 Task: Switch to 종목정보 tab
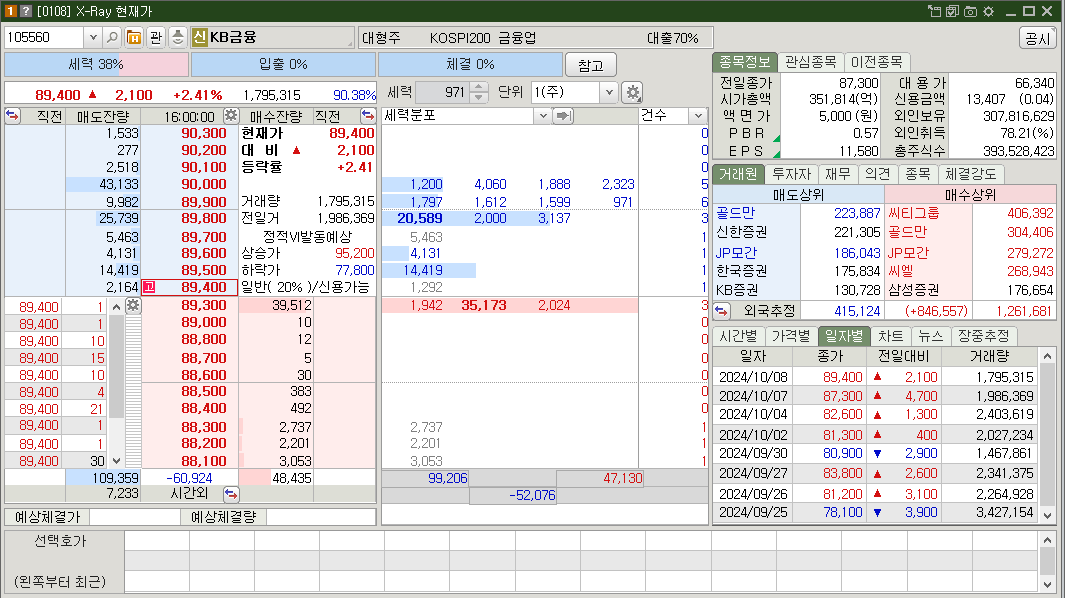click(x=744, y=62)
